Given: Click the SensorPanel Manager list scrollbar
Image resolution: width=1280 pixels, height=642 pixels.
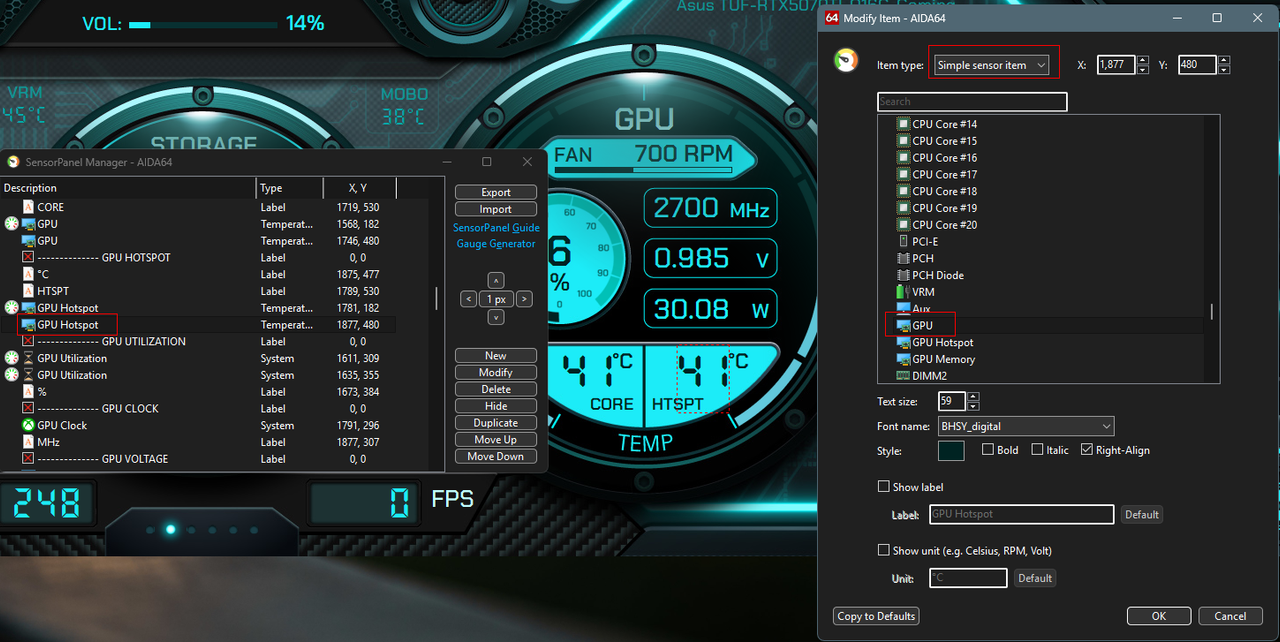Looking at the screenshot, I should coord(435,298).
